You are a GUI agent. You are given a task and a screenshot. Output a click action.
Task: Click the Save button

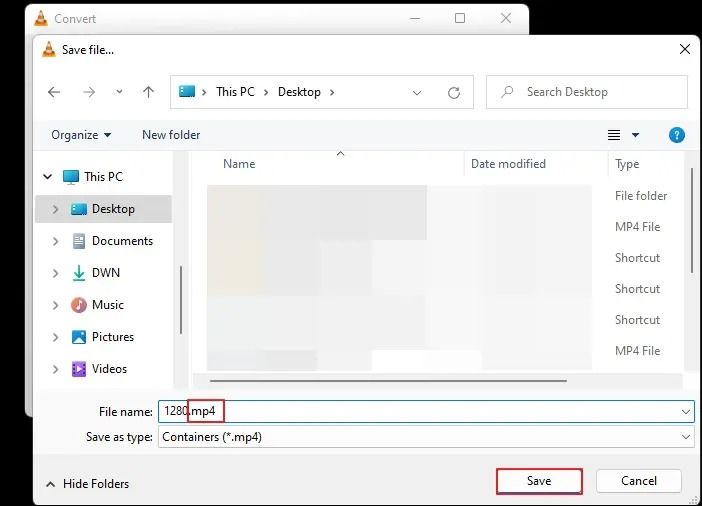point(539,481)
